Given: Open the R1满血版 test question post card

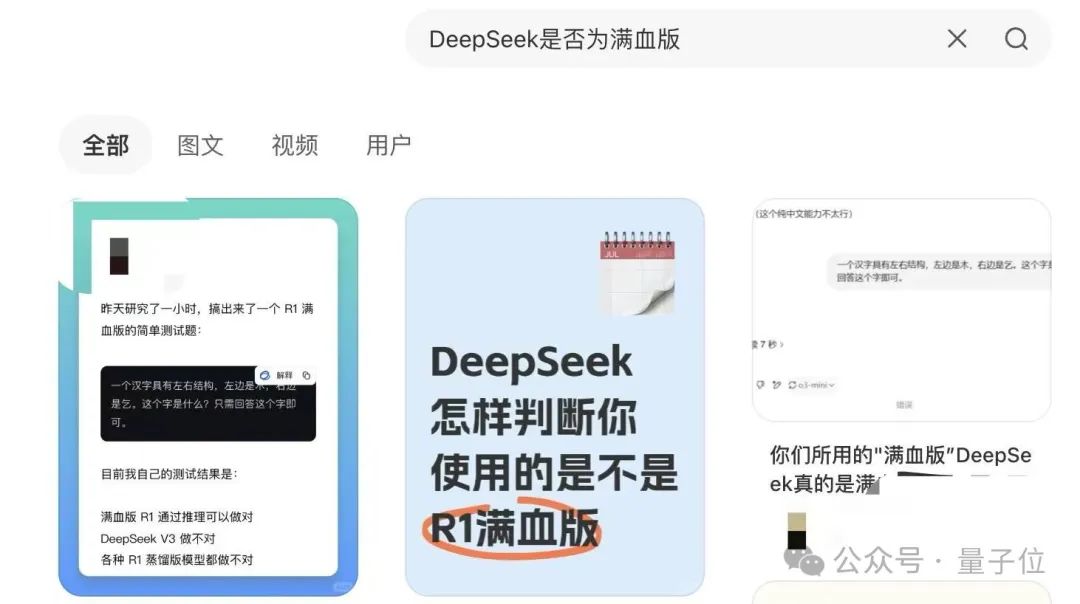Looking at the screenshot, I should point(208,397).
